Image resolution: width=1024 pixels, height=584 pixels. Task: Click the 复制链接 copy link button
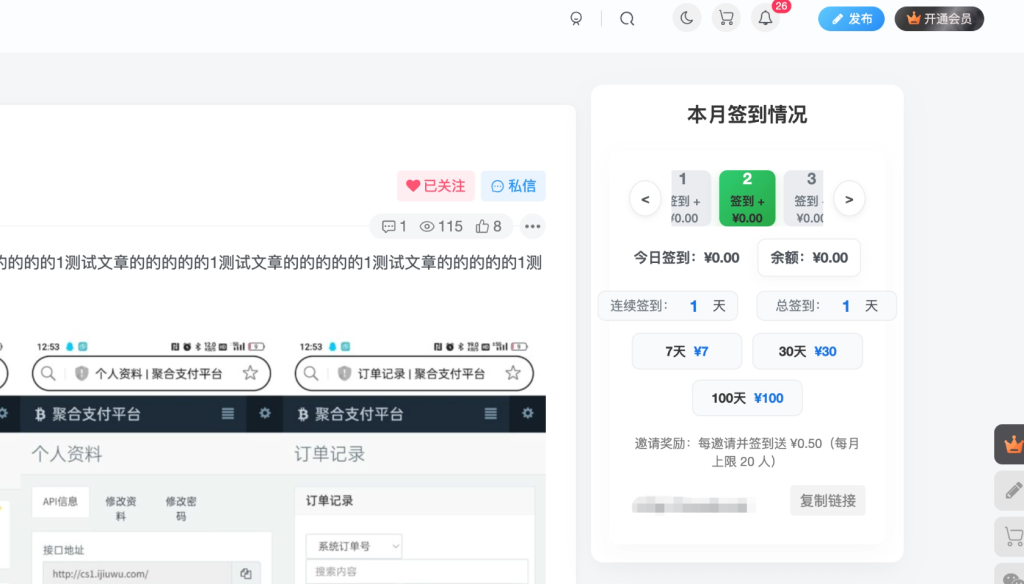point(827,502)
